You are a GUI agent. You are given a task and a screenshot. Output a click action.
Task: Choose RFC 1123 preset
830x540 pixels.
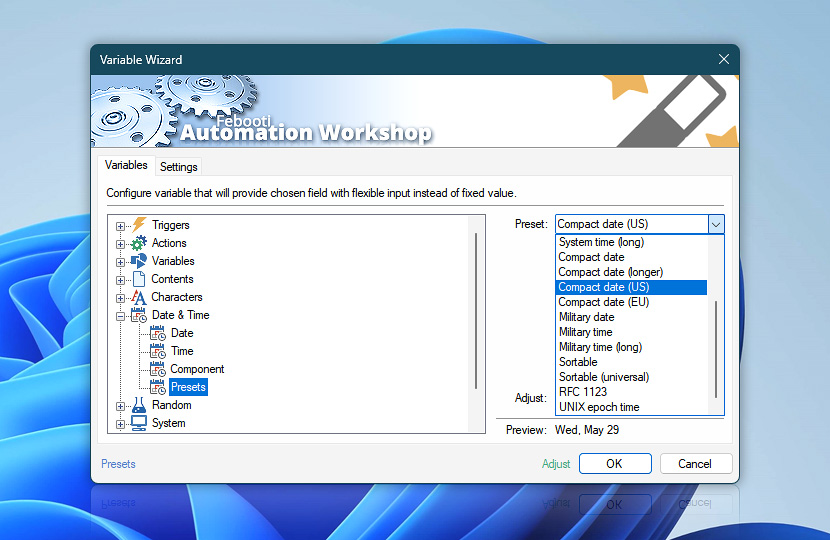click(632, 392)
